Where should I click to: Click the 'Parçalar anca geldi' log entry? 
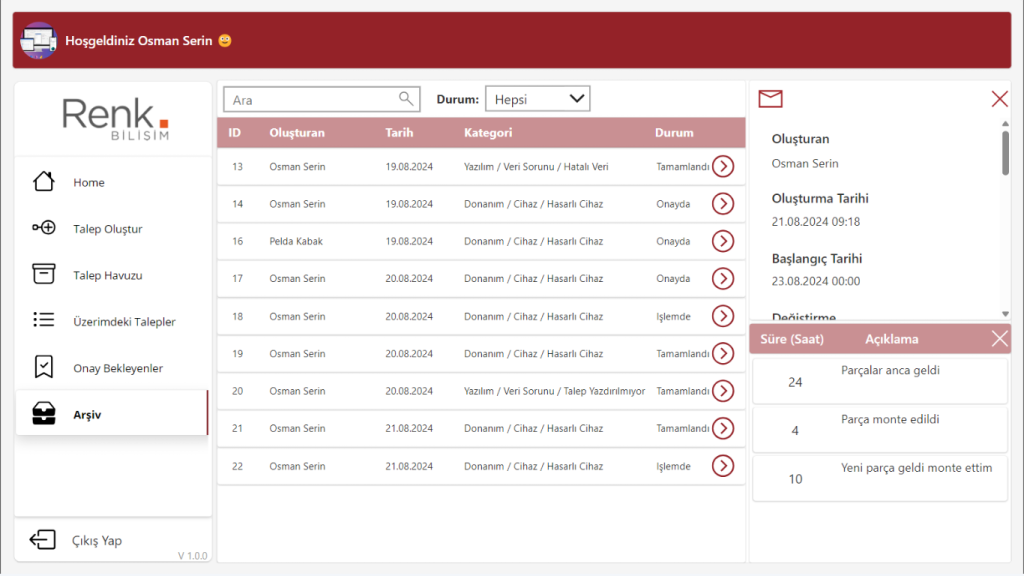(880, 381)
